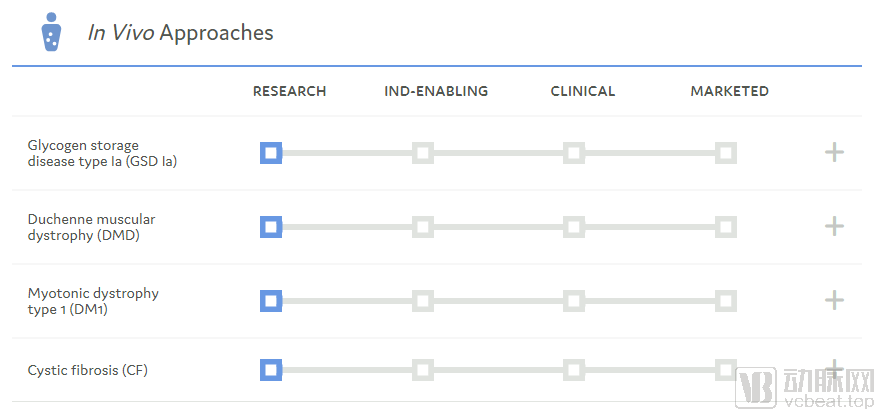Select the Clinical marker in DMD row
Viewport: 884px width, 419px height.
coord(574,227)
